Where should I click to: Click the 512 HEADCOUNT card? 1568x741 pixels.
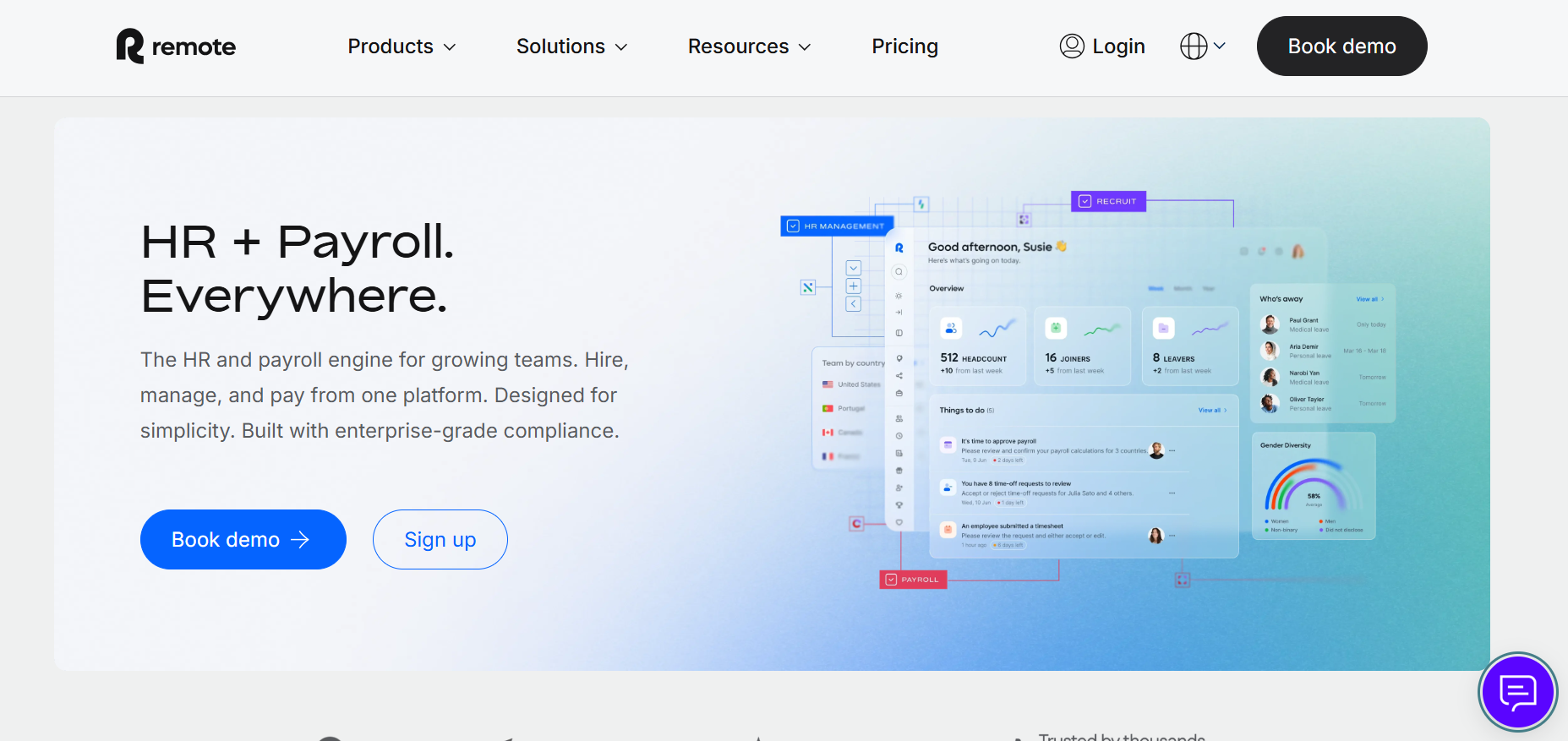click(x=978, y=346)
